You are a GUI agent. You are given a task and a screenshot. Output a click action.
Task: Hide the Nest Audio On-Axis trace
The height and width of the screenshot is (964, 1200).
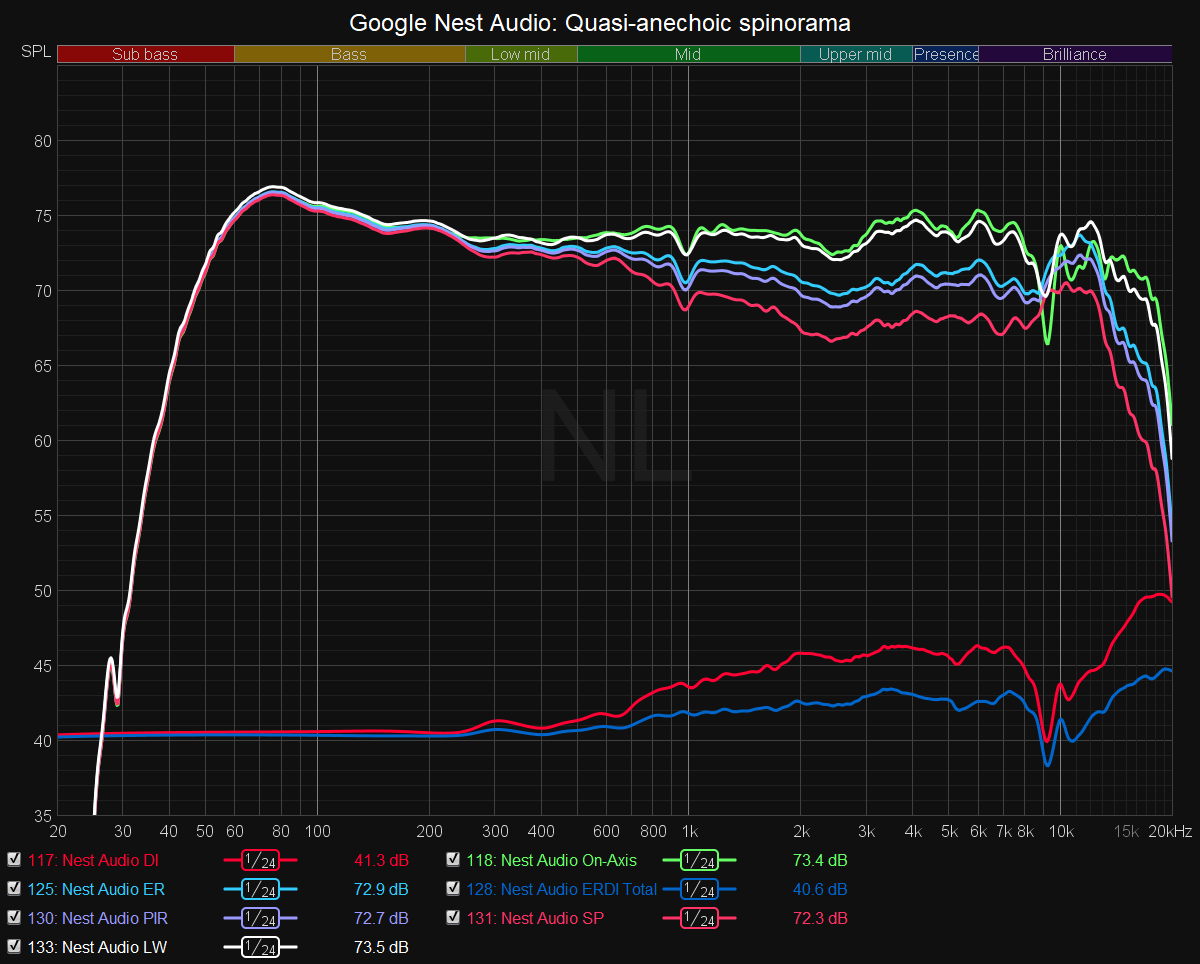click(453, 860)
